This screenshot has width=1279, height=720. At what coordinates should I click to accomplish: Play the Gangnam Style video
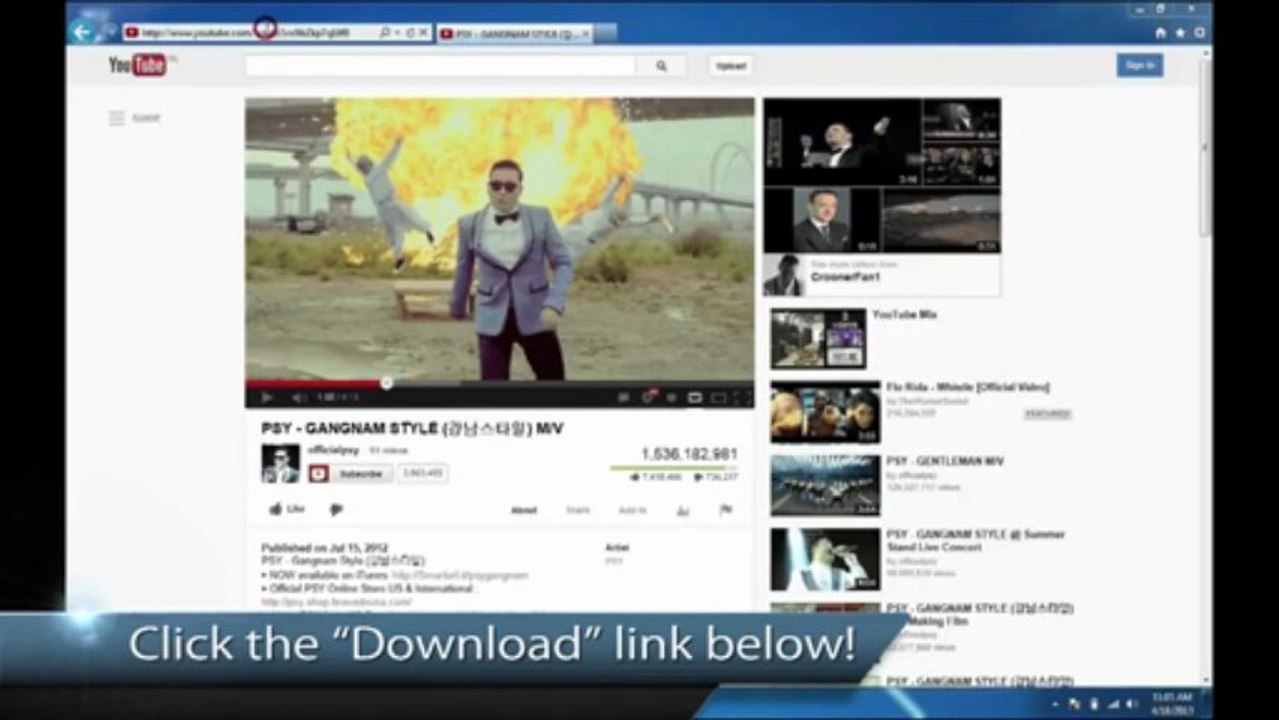point(266,397)
